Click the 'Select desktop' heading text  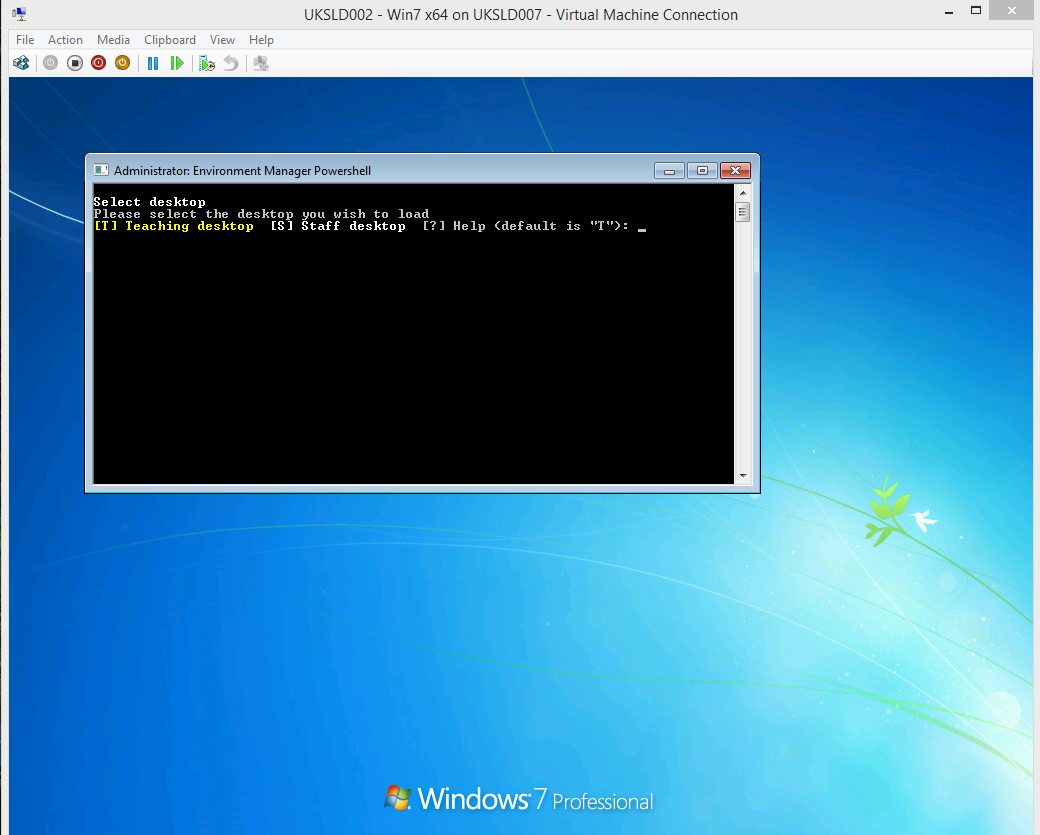(x=149, y=202)
